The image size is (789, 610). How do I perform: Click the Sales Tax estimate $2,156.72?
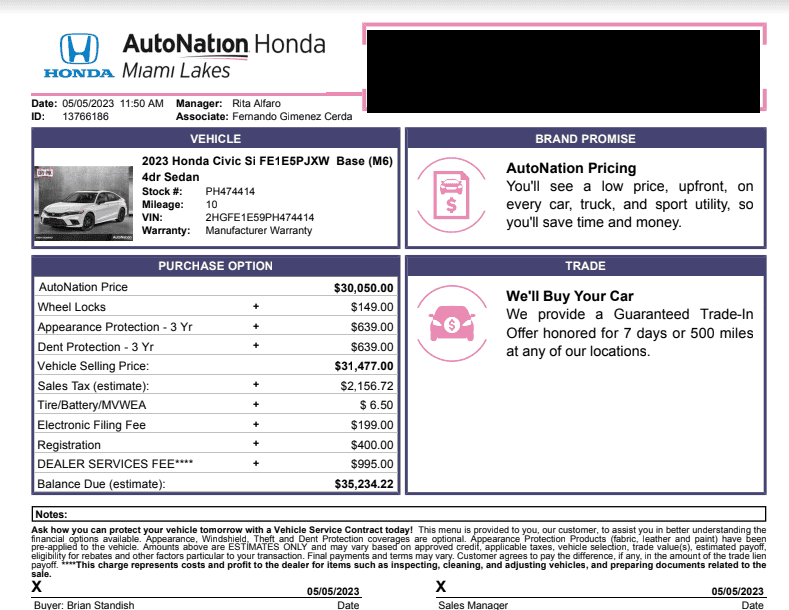pyautogui.click(x=367, y=386)
